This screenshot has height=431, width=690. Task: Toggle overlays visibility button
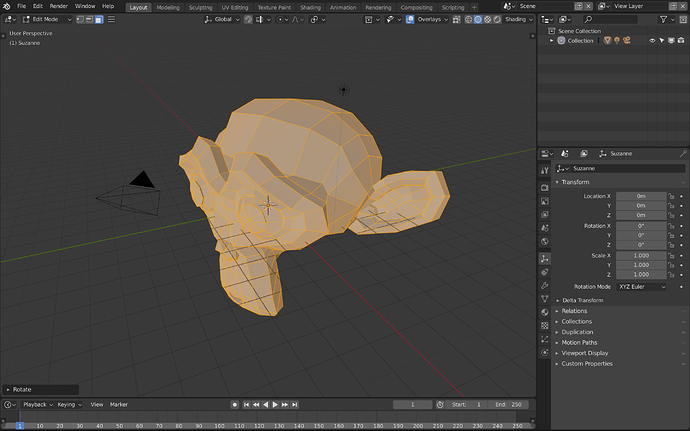point(410,19)
